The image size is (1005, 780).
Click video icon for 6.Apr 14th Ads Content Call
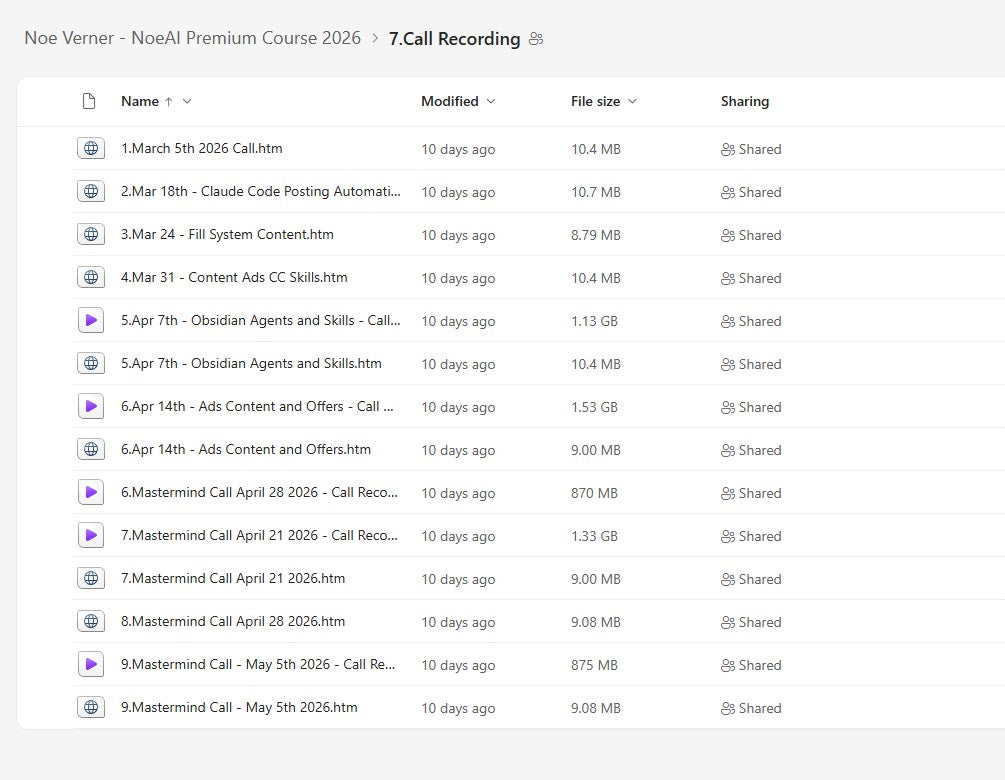click(91, 406)
